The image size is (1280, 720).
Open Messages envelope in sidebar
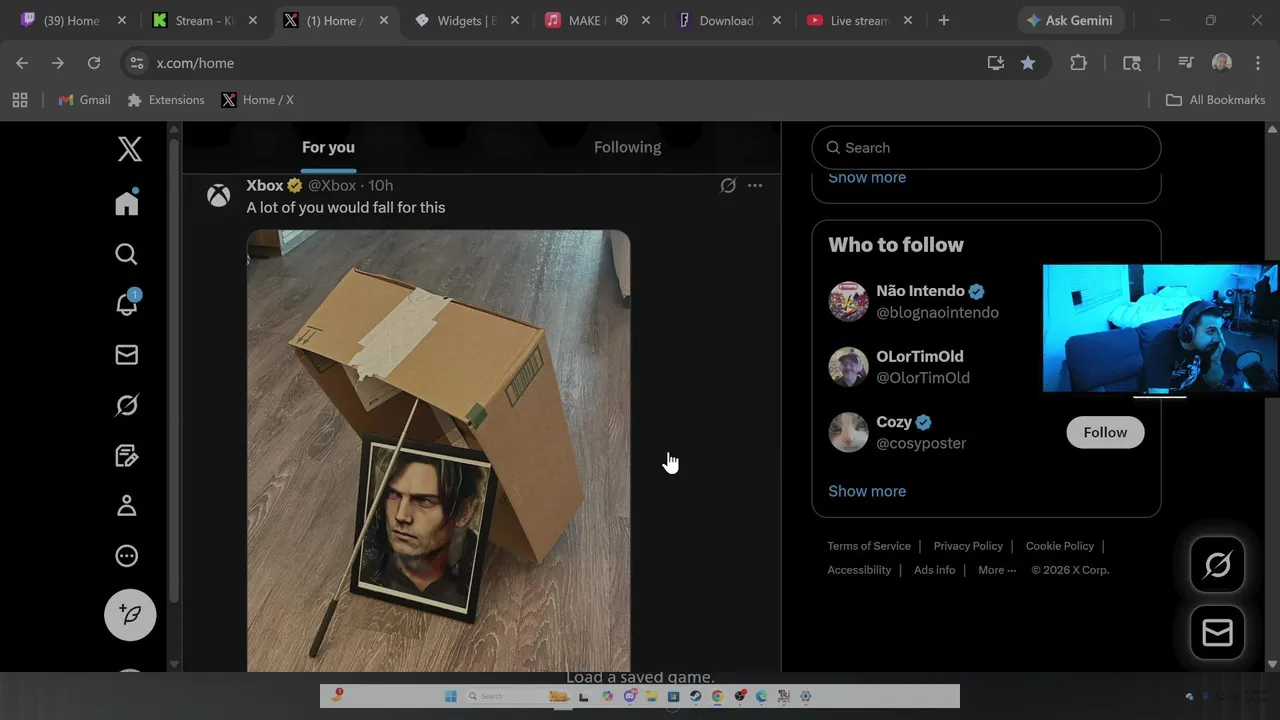tap(127, 355)
